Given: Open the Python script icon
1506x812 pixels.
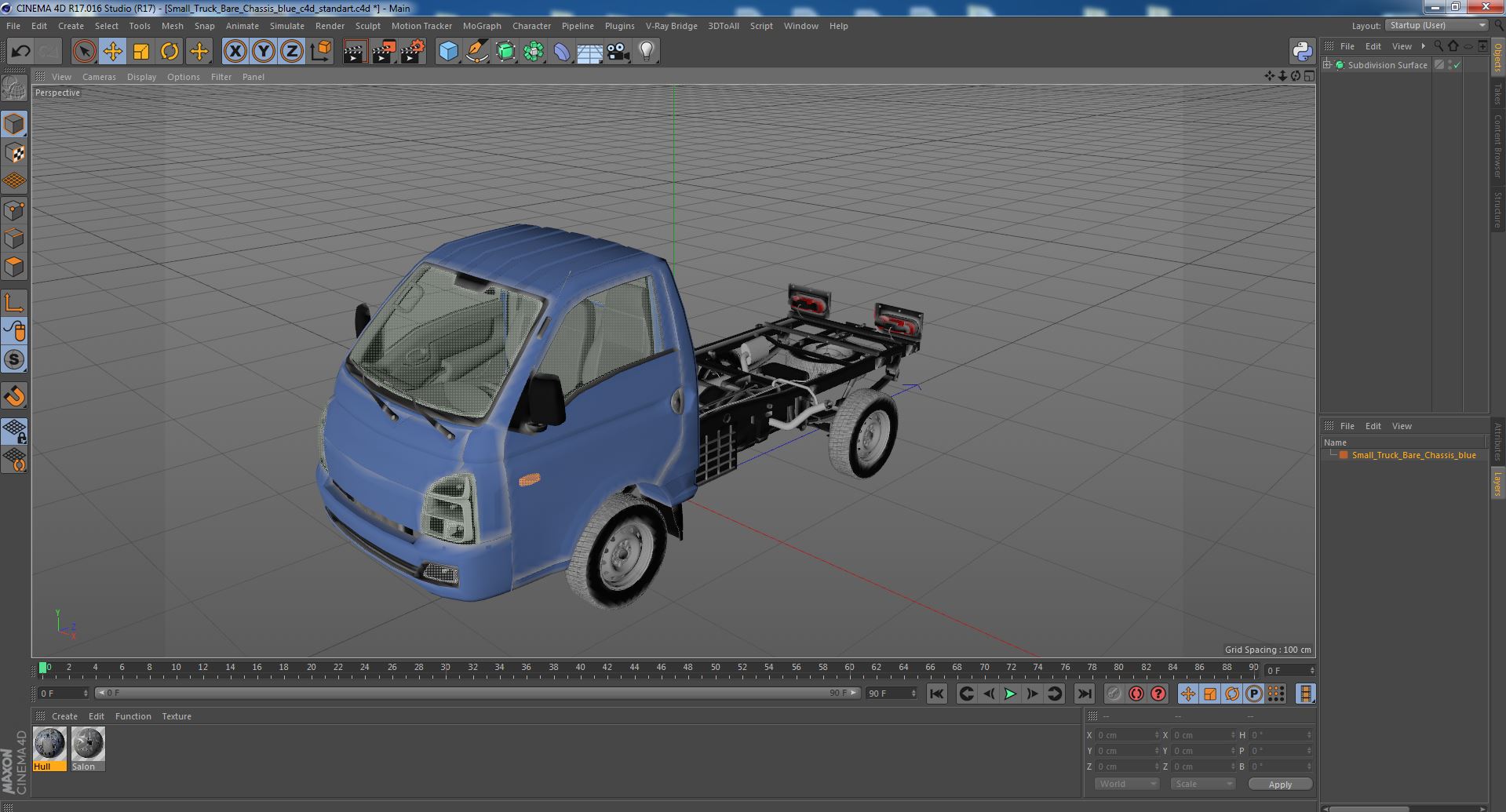Looking at the screenshot, I should (x=1302, y=52).
